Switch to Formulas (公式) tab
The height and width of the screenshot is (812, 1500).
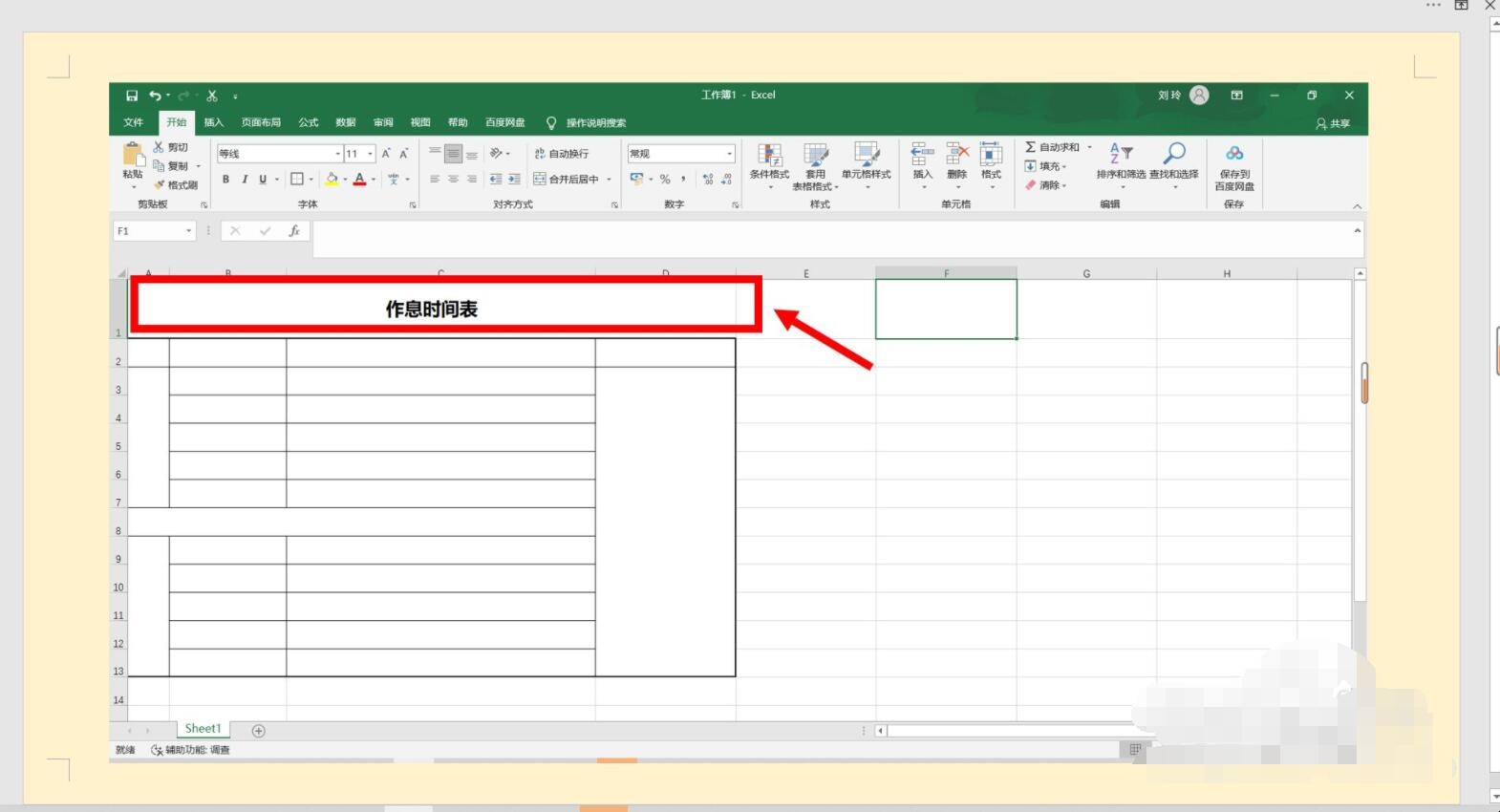(308, 122)
